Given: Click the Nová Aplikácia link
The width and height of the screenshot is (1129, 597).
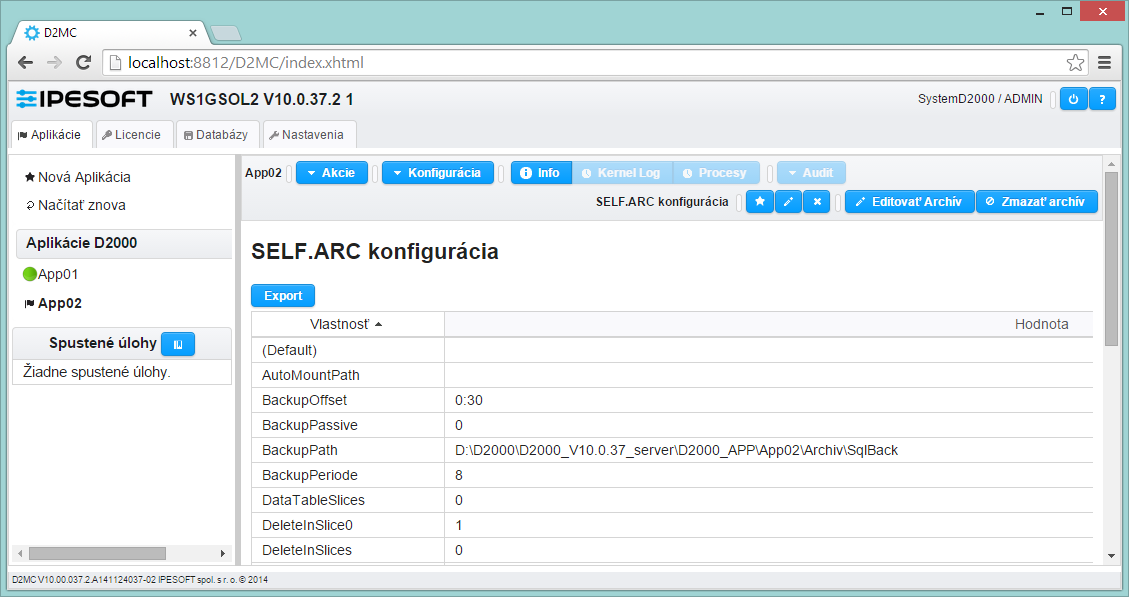Looking at the screenshot, I should [84, 177].
